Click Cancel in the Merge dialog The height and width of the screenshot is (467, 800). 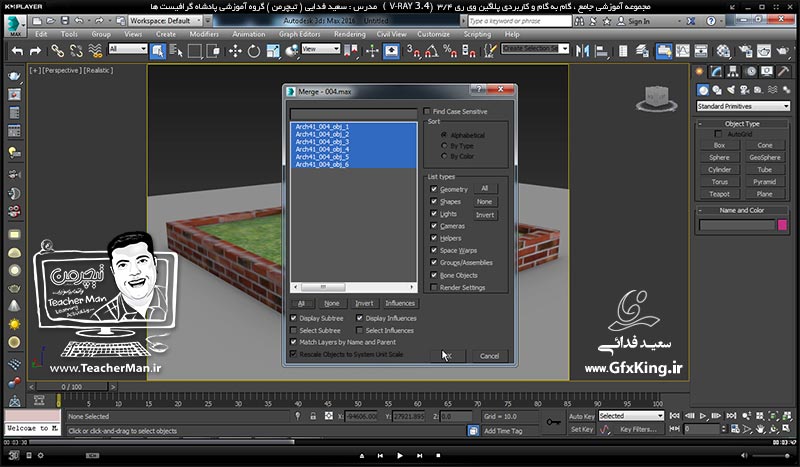coord(489,356)
